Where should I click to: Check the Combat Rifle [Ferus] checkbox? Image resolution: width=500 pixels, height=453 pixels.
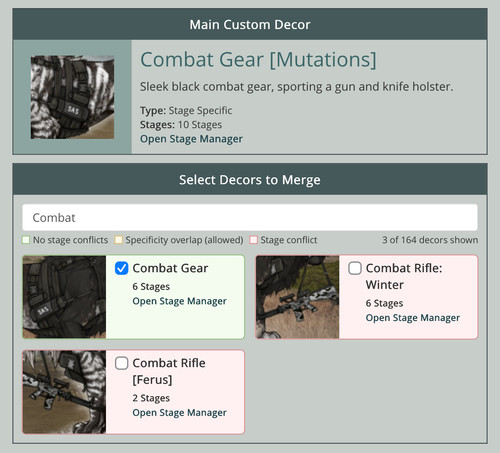click(121, 363)
